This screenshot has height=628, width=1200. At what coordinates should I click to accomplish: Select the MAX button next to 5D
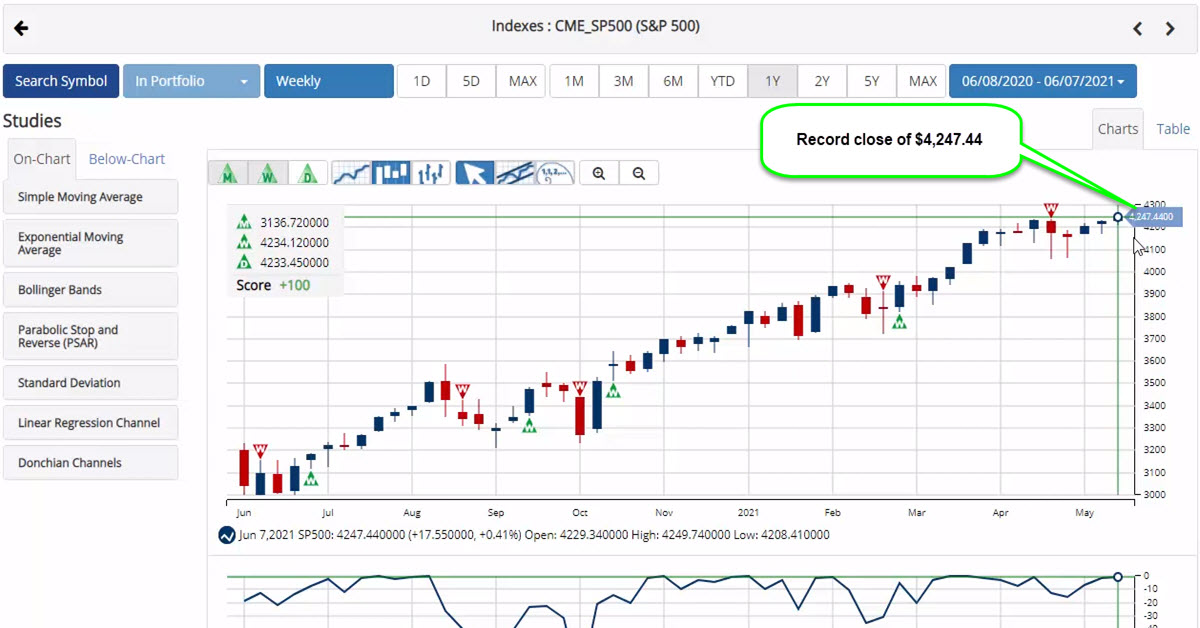[522, 81]
